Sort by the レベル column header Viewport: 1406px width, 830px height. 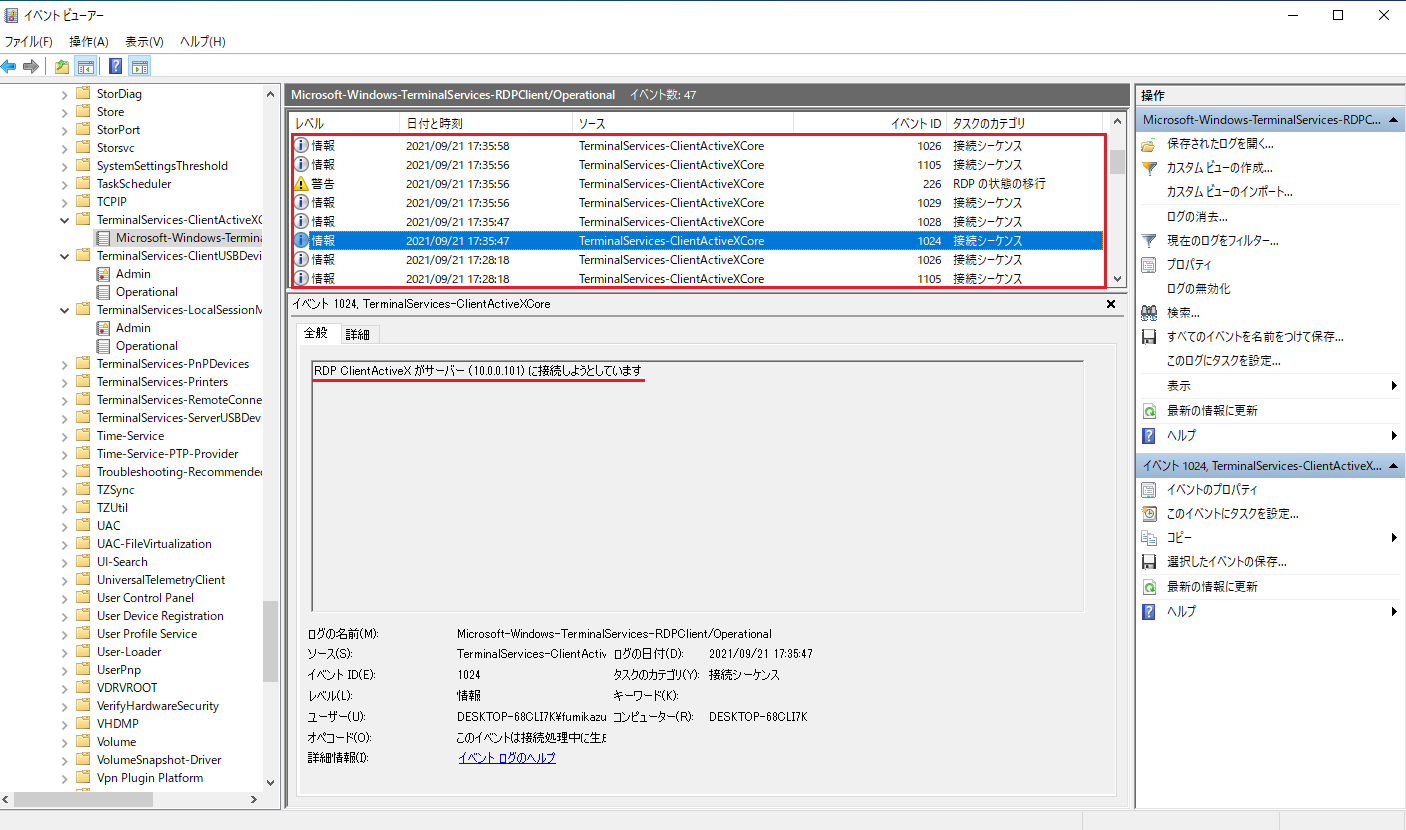pos(344,123)
